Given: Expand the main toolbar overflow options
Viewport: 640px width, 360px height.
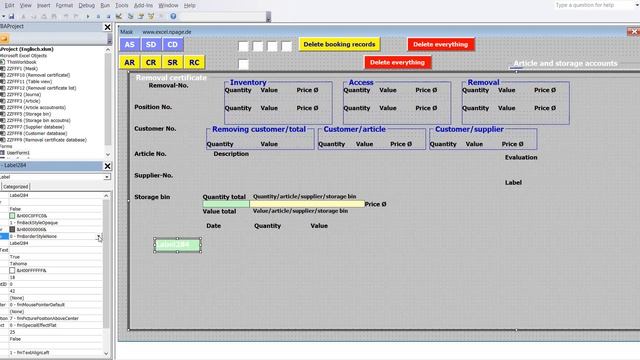Looking at the screenshot, I should [268, 17].
